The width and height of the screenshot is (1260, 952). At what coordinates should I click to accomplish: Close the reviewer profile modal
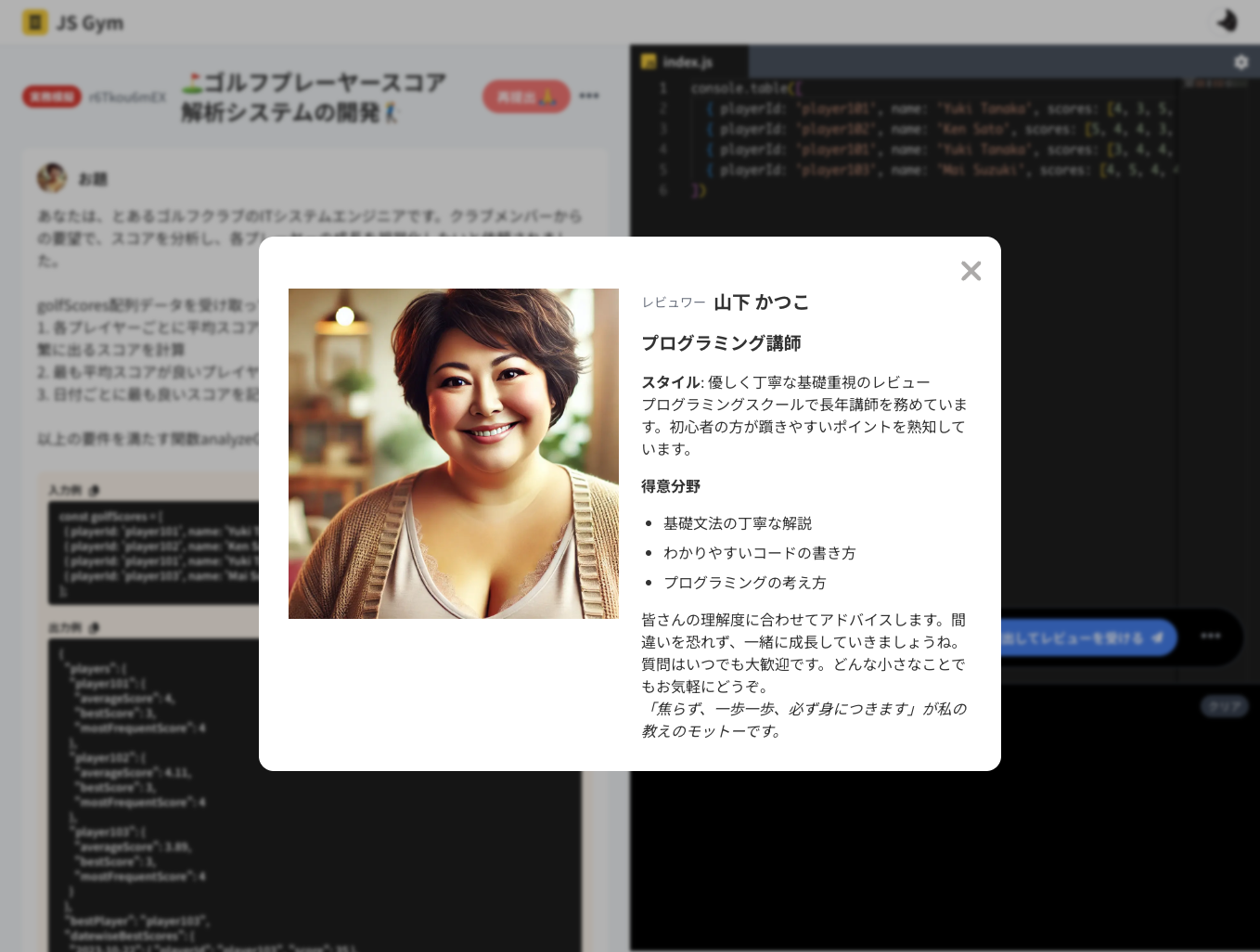pyautogui.click(x=971, y=271)
